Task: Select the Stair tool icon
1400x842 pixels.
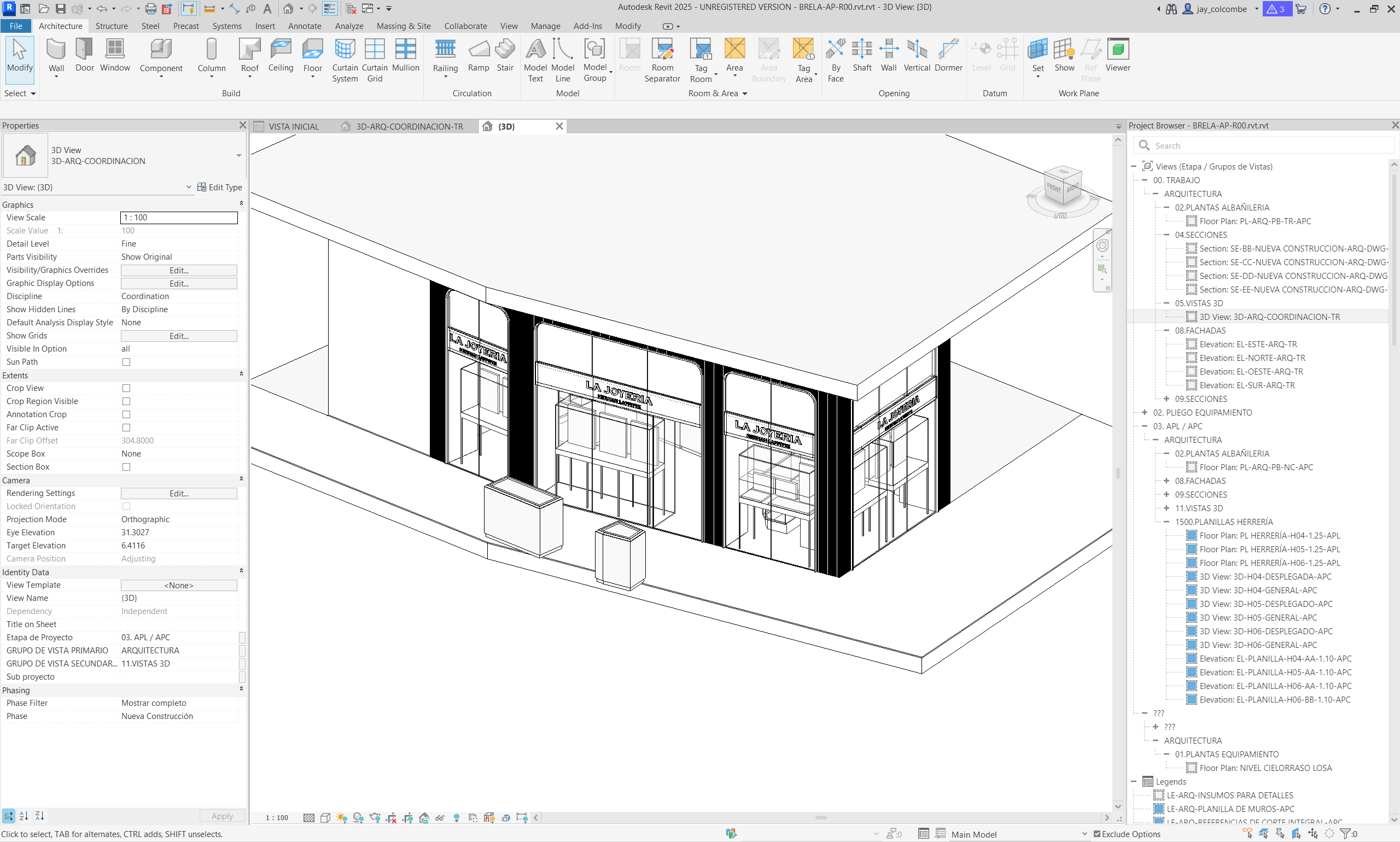Action: click(x=505, y=50)
